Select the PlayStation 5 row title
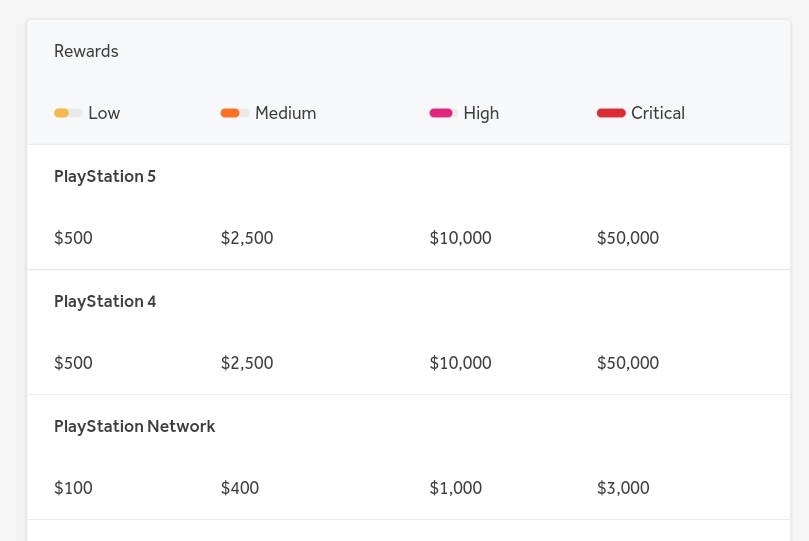The height and width of the screenshot is (541, 809). [105, 176]
